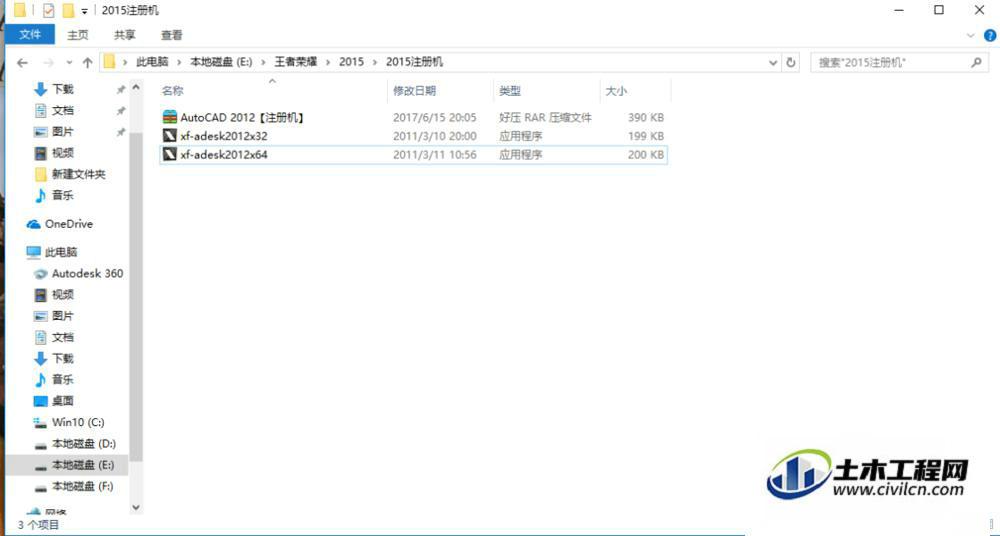Click the new folder icon in title bar
Viewport: 1000px width, 536px height.
click(x=68, y=10)
